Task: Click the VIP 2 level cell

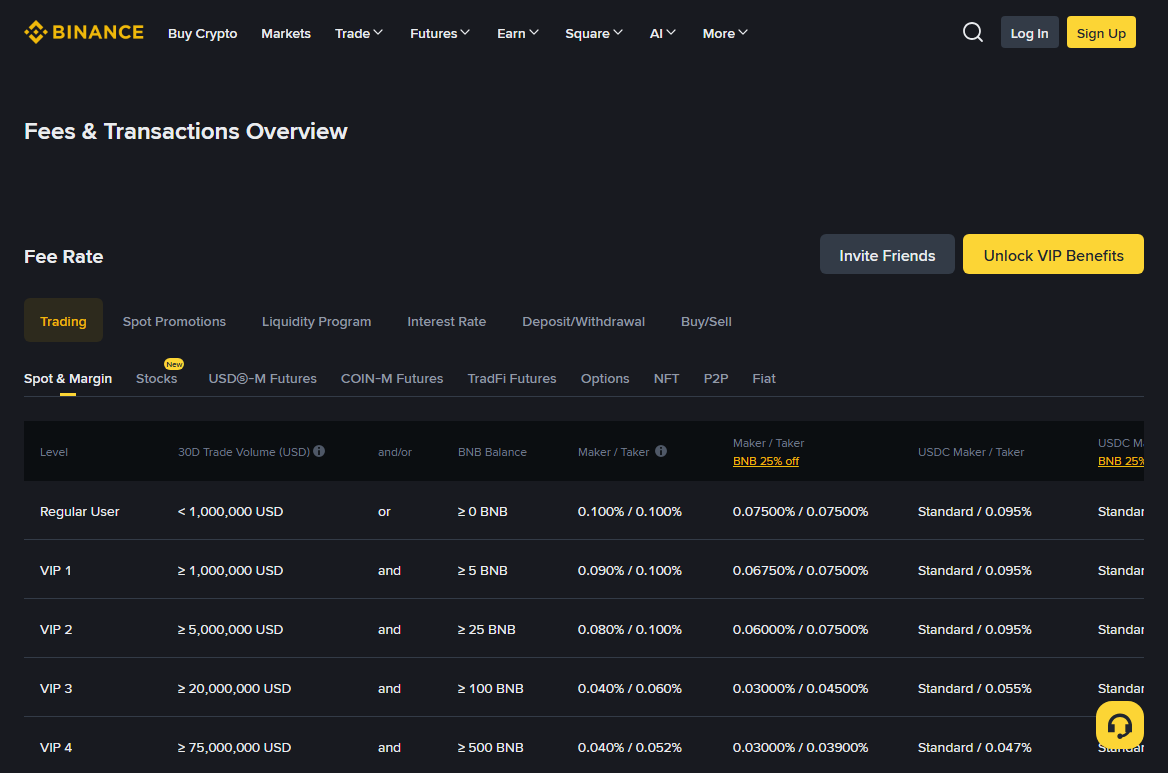Action: [x=56, y=629]
